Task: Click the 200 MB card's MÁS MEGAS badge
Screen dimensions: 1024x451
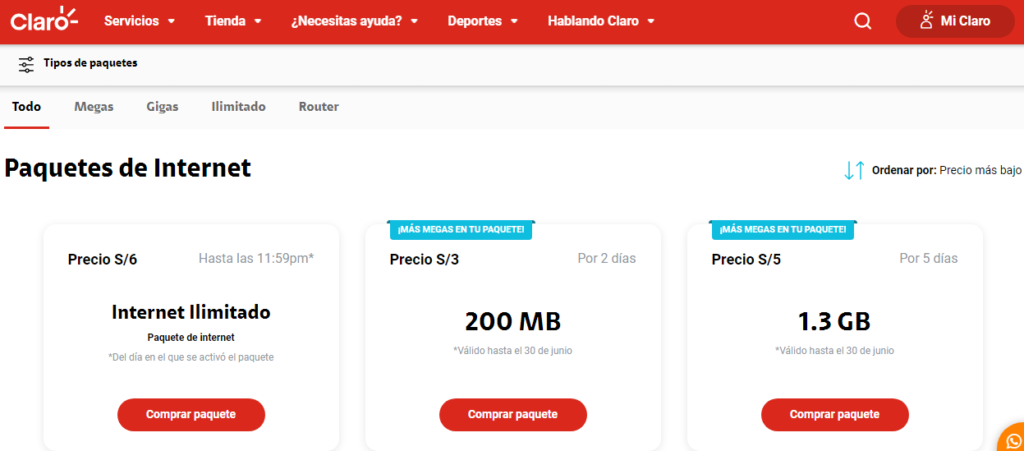Action: pyautogui.click(x=461, y=230)
